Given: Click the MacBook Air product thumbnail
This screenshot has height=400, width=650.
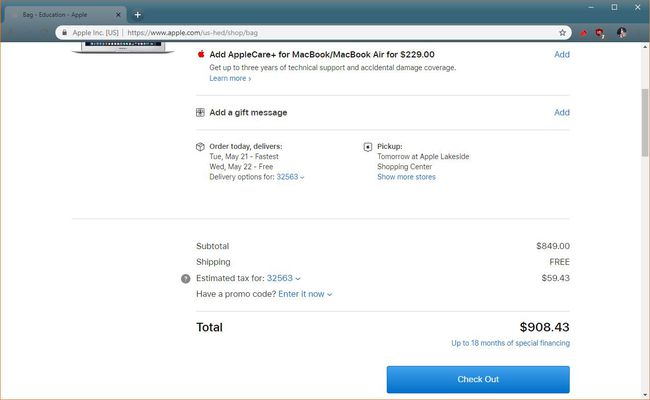Looking at the screenshot, I should click(123, 47).
